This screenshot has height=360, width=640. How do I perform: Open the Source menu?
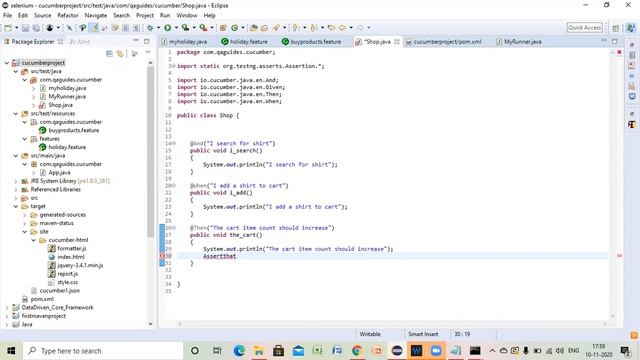pyautogui.click(x=42, y=16)
